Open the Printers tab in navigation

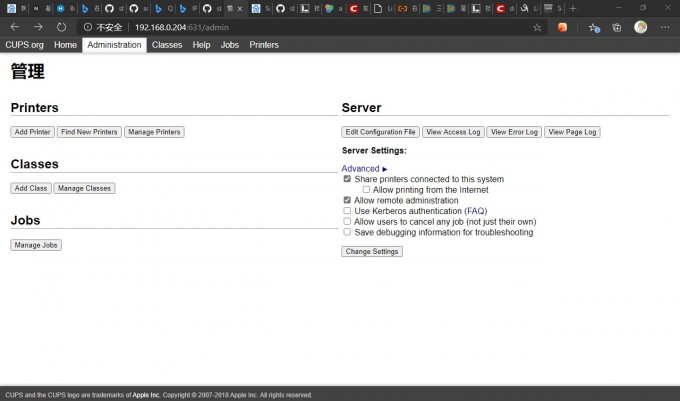pos(264,45)
